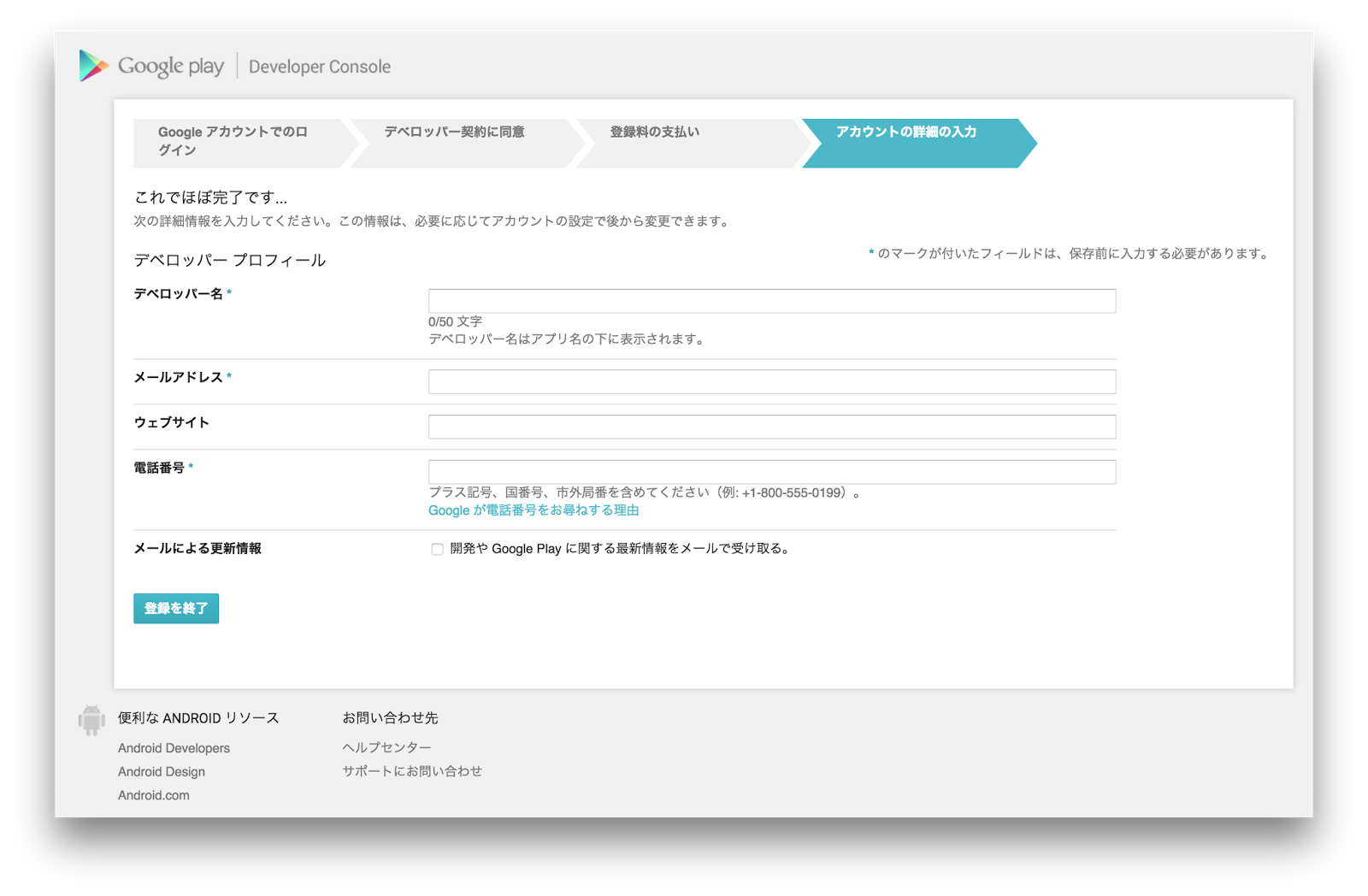Click the 登録を終了 button

175,608
